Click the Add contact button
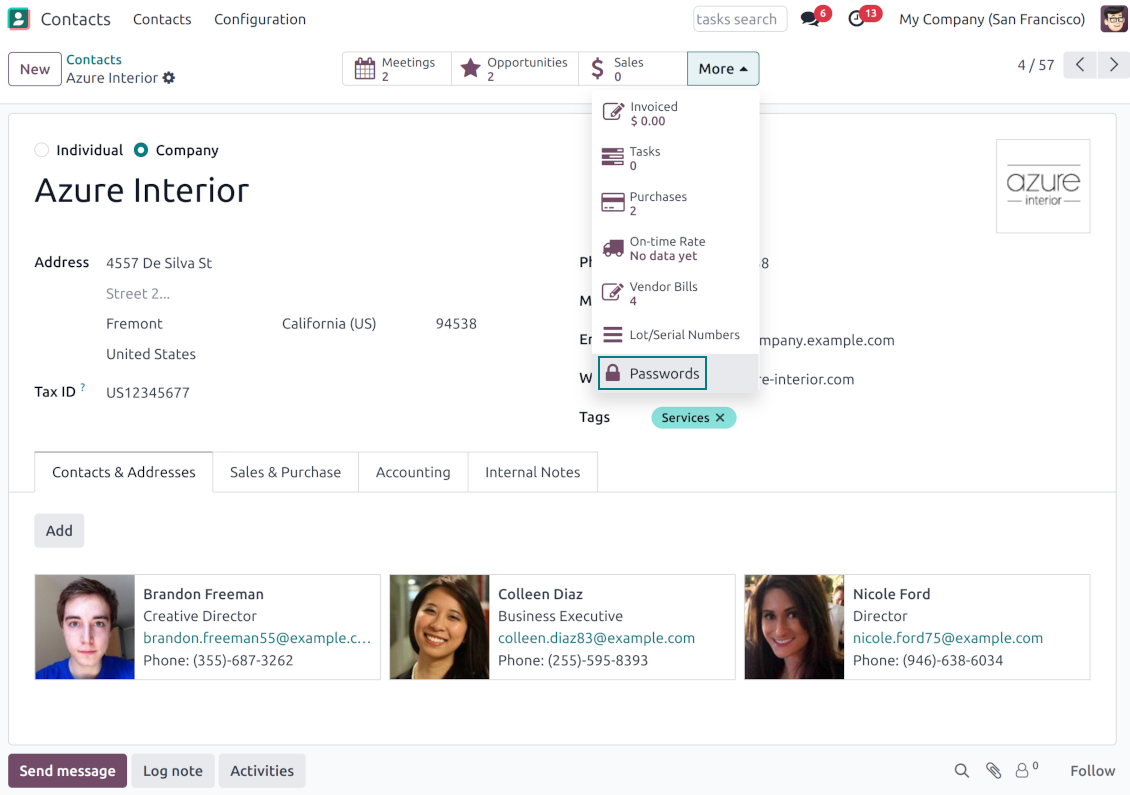This screenshot has width=1130, height=795. coord(59,531)
